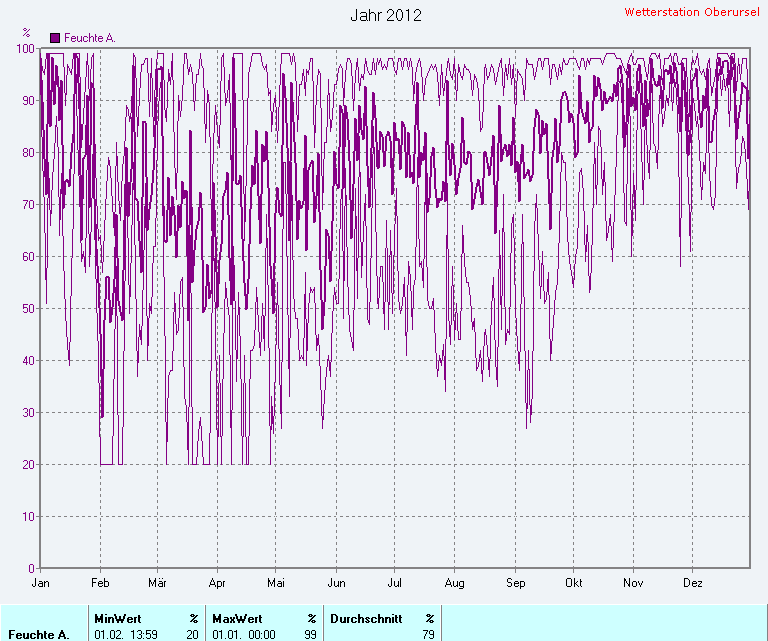Click the 'Mär' x-axis label
The image size is (768, 641).
tap(157, 583)
